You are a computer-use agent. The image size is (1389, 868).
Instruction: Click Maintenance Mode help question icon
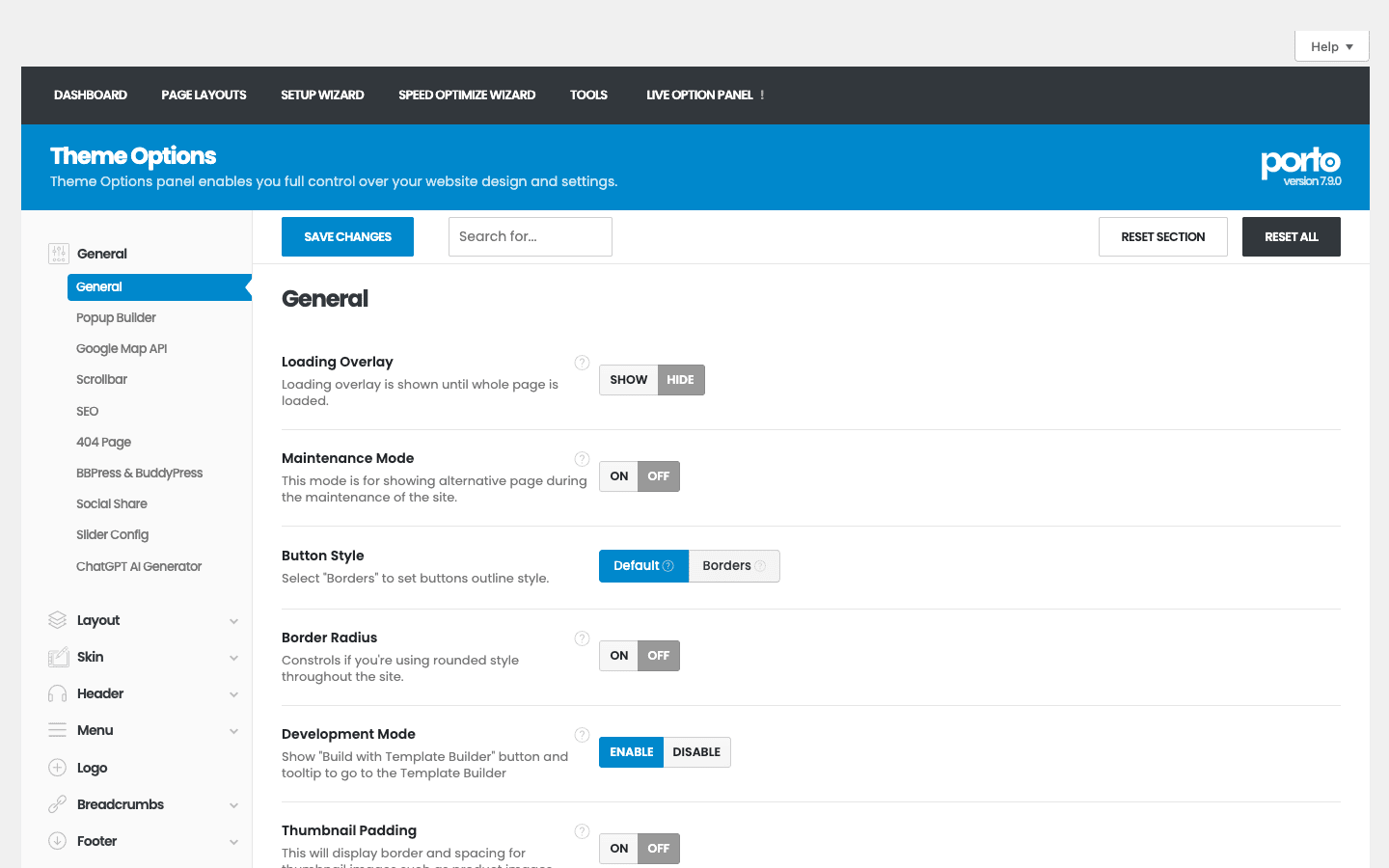582,459
